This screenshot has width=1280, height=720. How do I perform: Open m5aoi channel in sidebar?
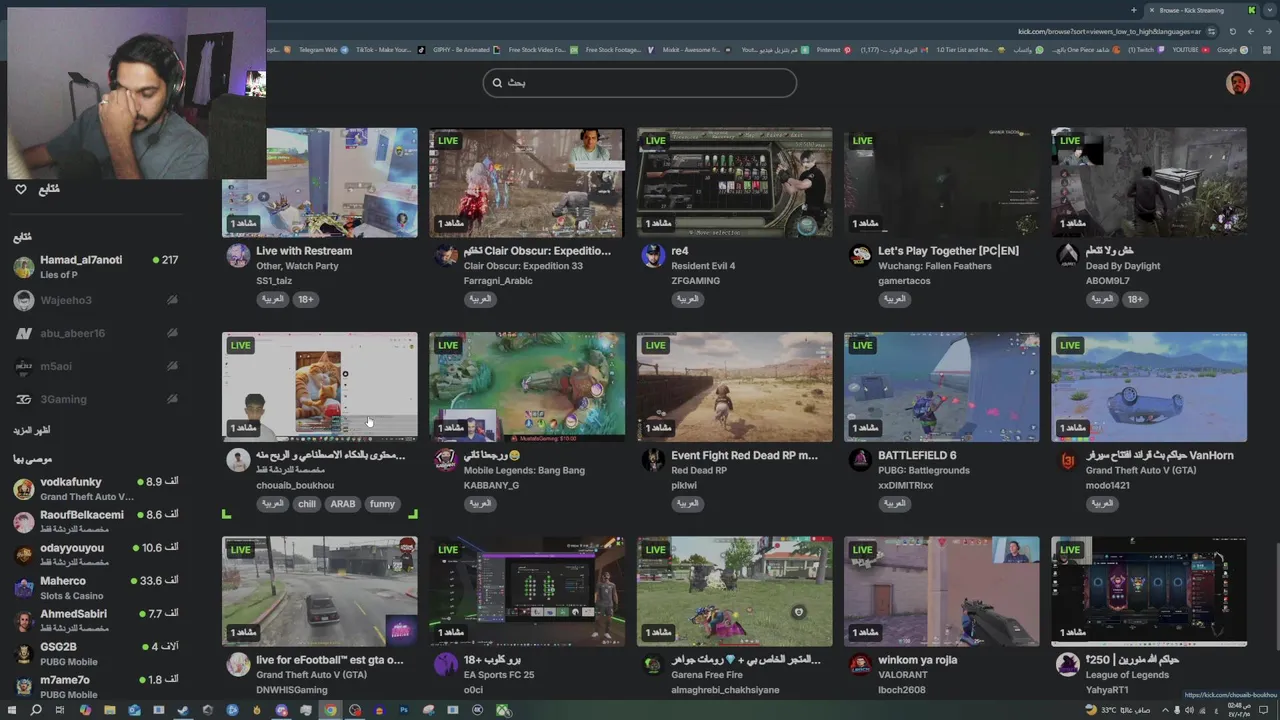click(x=95, y=366)
